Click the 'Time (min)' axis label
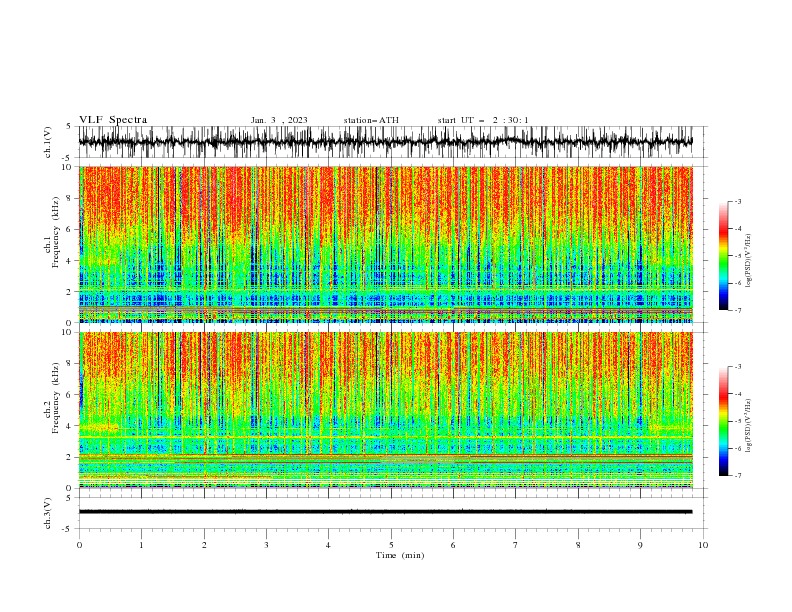The width and height of the screenshot is (792, 612). pyautogui.click(x=400, y=555)
